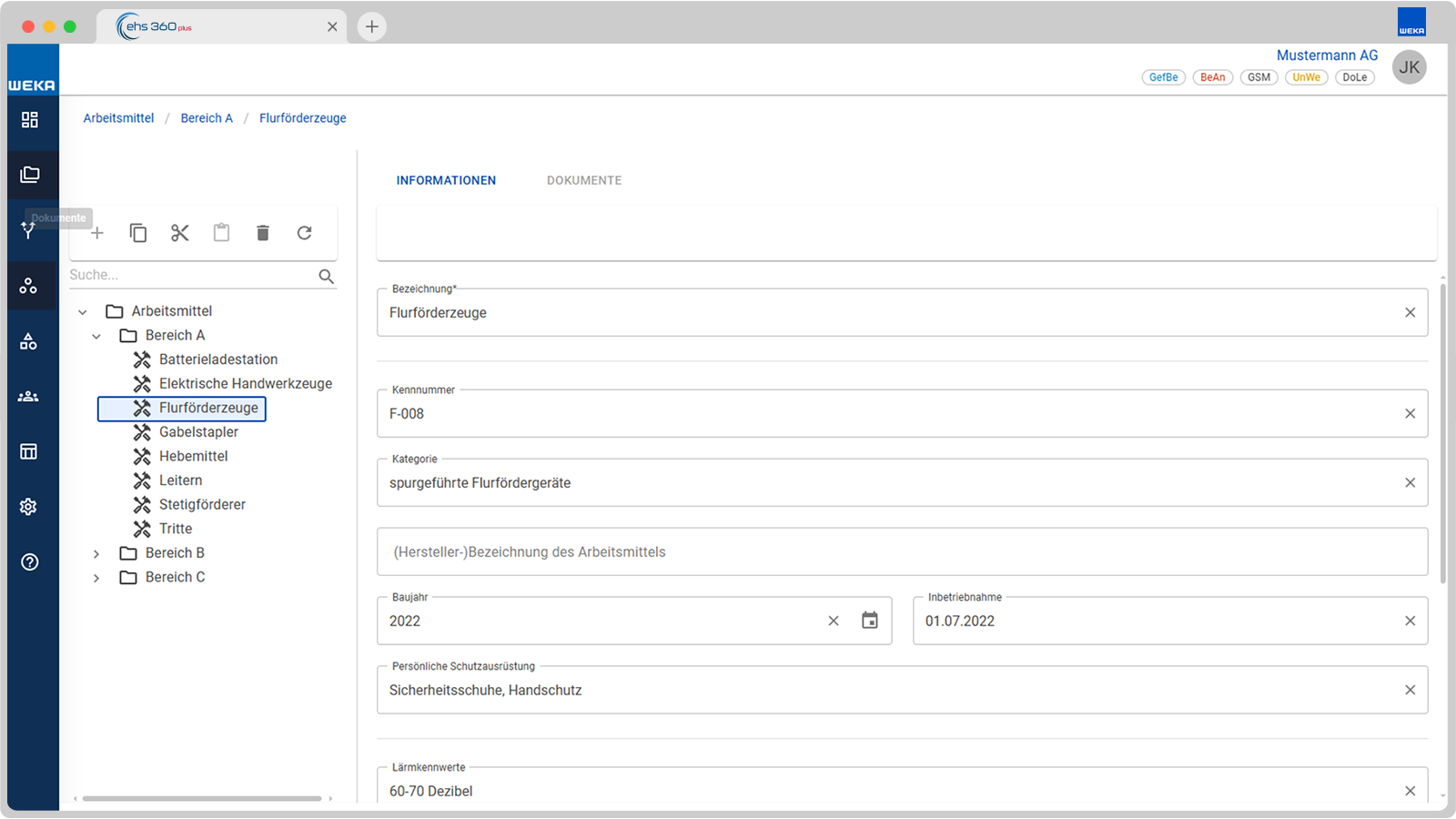
Task: Open the settings gear in sidebar
Action: tap(29, 507)
